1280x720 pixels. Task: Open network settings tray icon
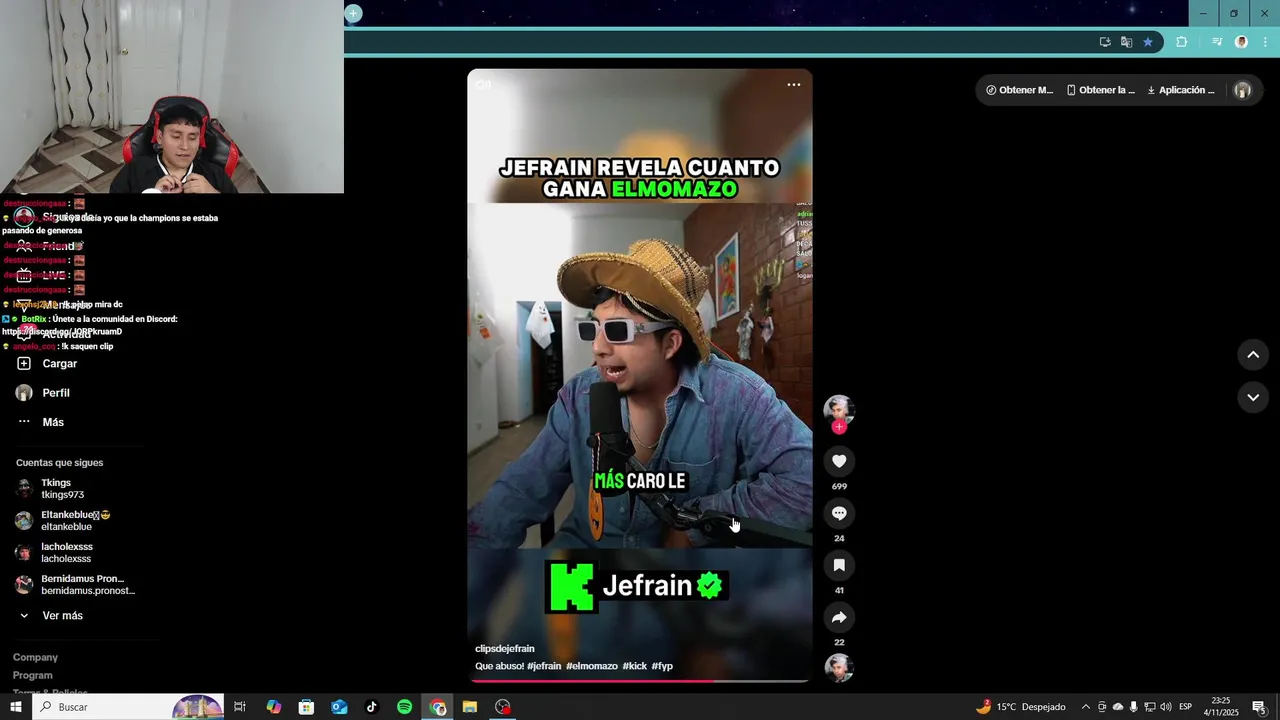click(1150, 707)
